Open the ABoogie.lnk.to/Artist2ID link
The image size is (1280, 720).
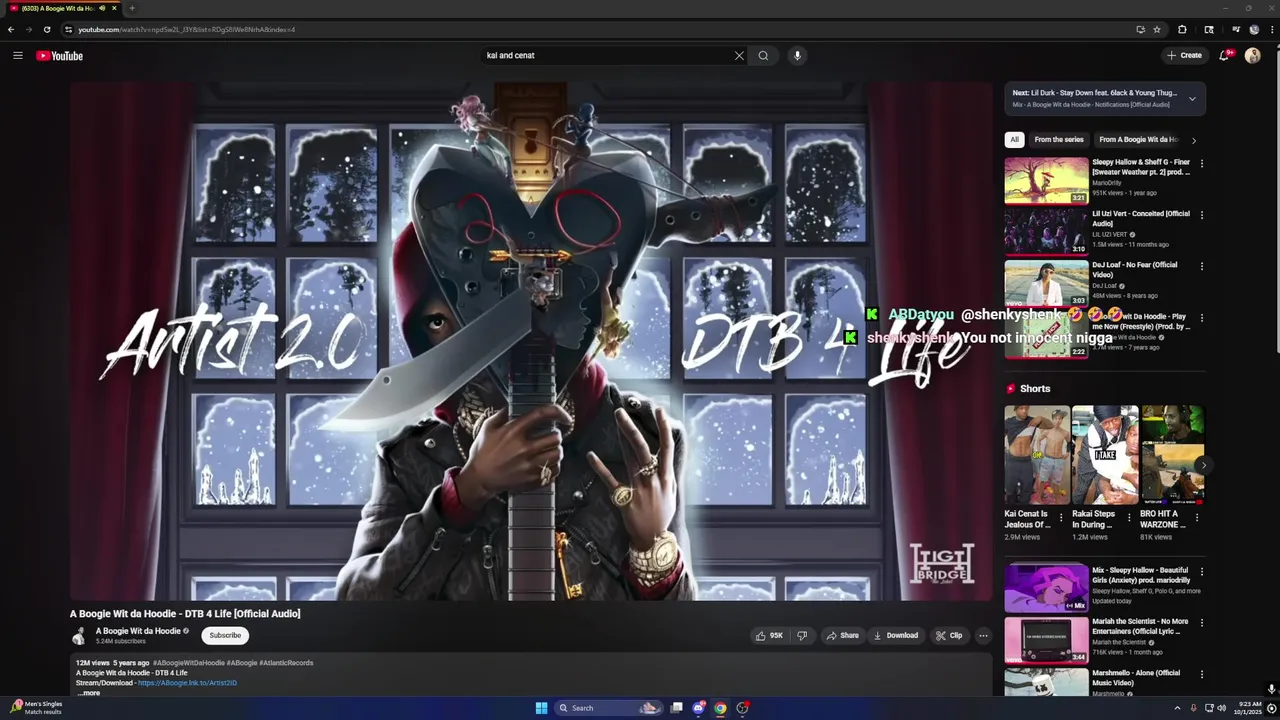(187, 683)
